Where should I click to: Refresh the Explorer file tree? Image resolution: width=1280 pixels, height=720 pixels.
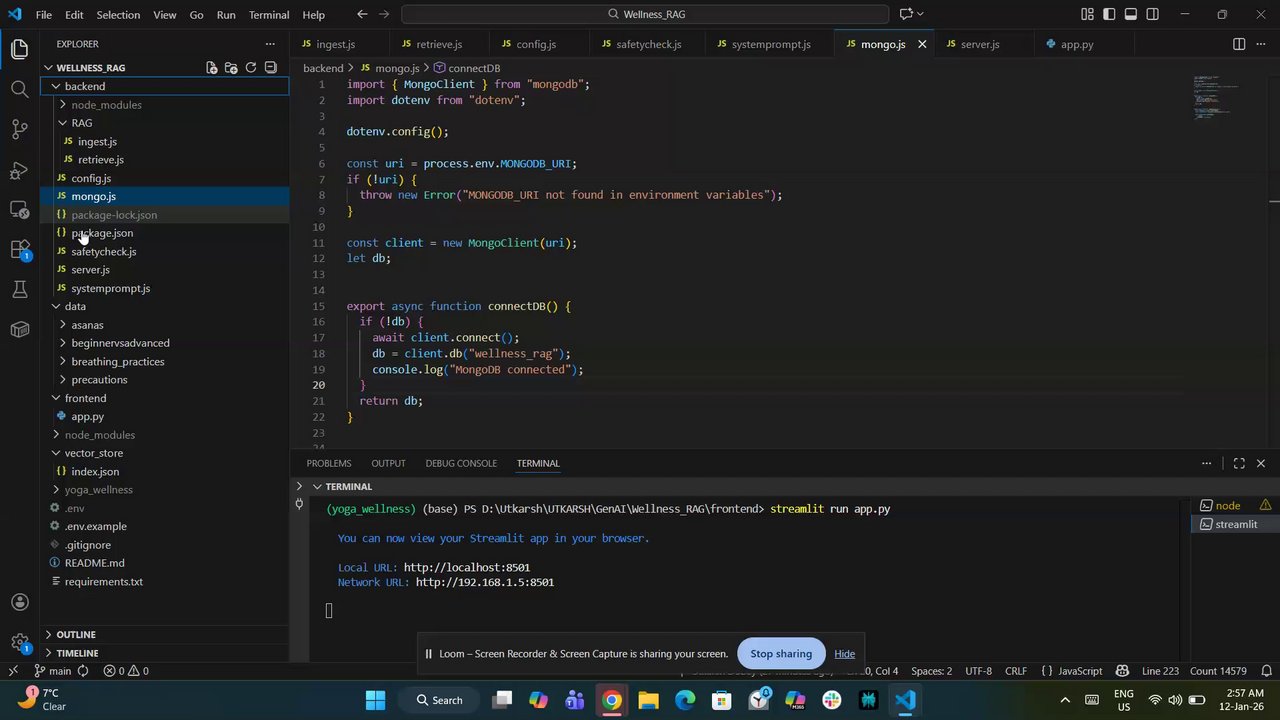pos(251,68)
